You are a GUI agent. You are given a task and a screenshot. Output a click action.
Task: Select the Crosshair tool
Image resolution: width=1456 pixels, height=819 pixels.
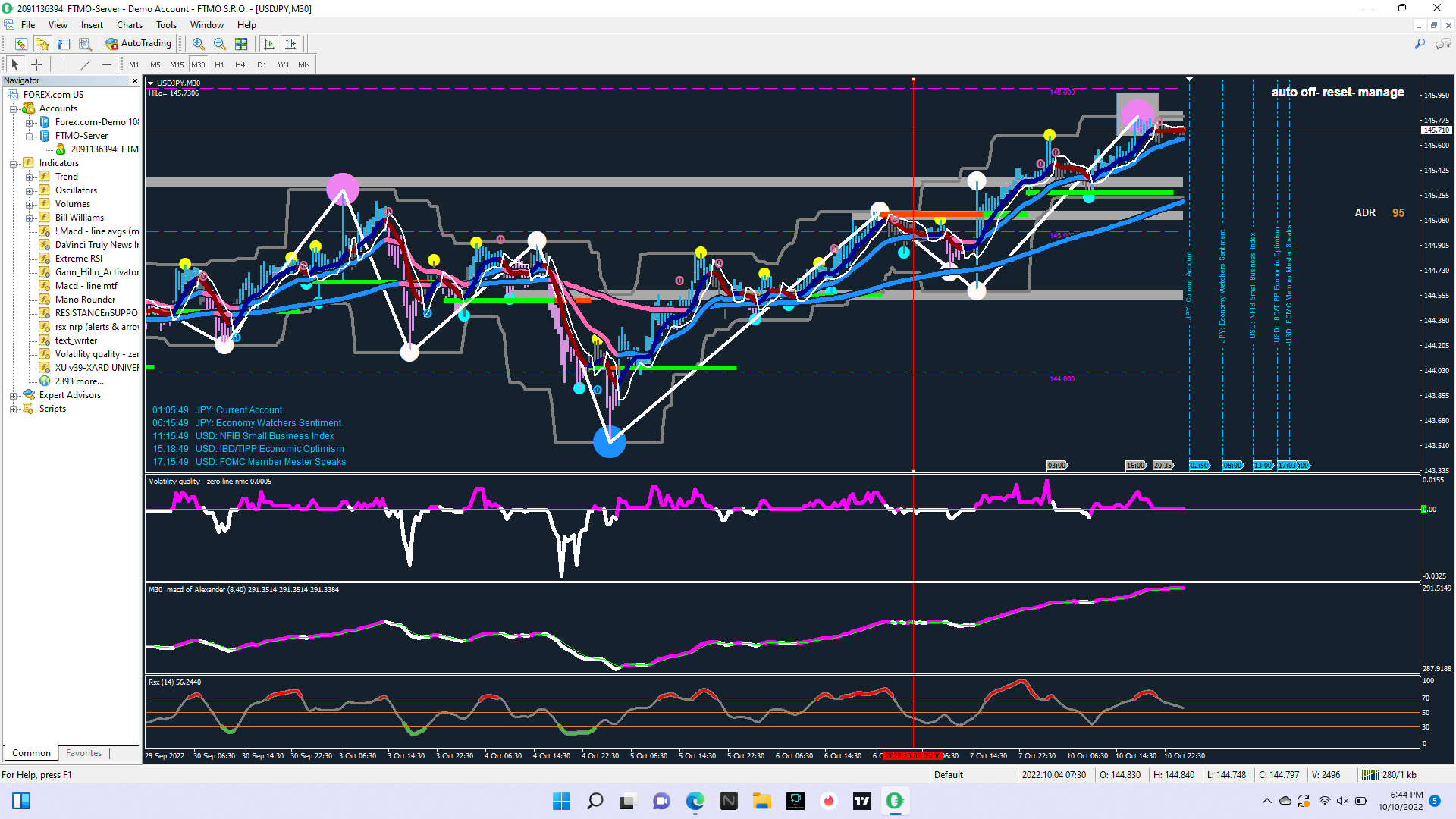[x=36, y=64]
